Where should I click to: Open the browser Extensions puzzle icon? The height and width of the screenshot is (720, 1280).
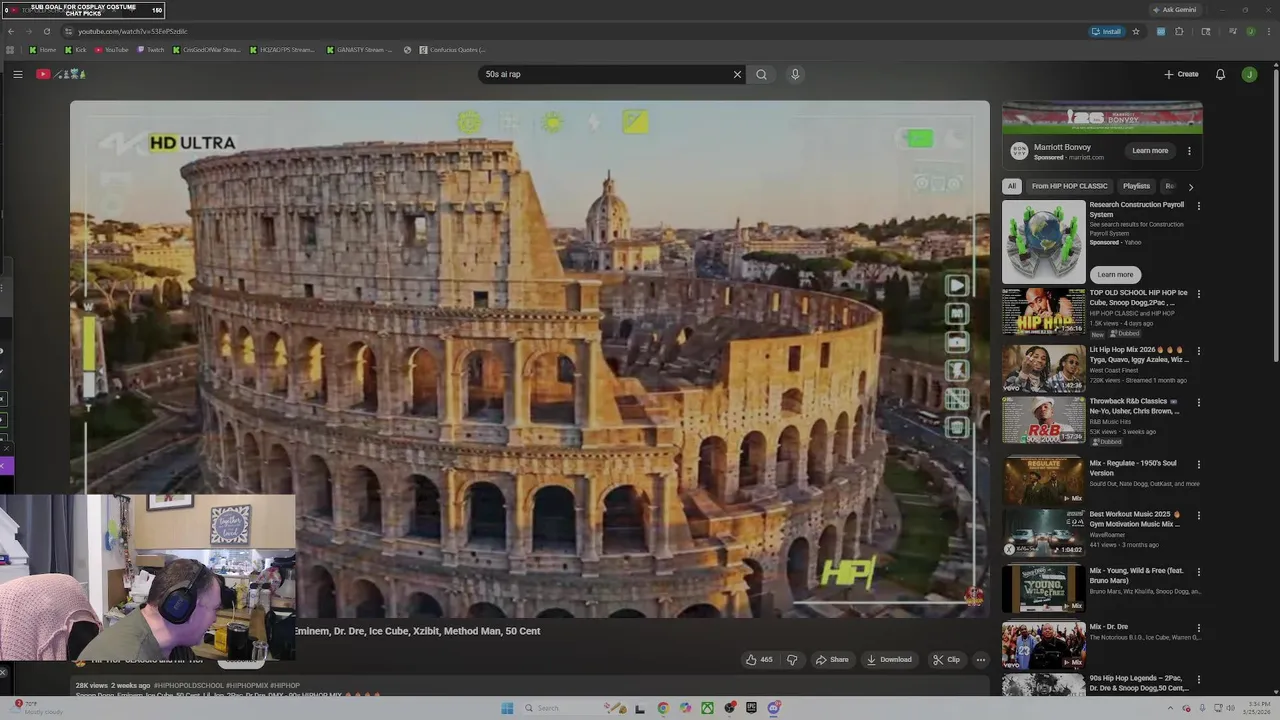[x=1179, y=31]
